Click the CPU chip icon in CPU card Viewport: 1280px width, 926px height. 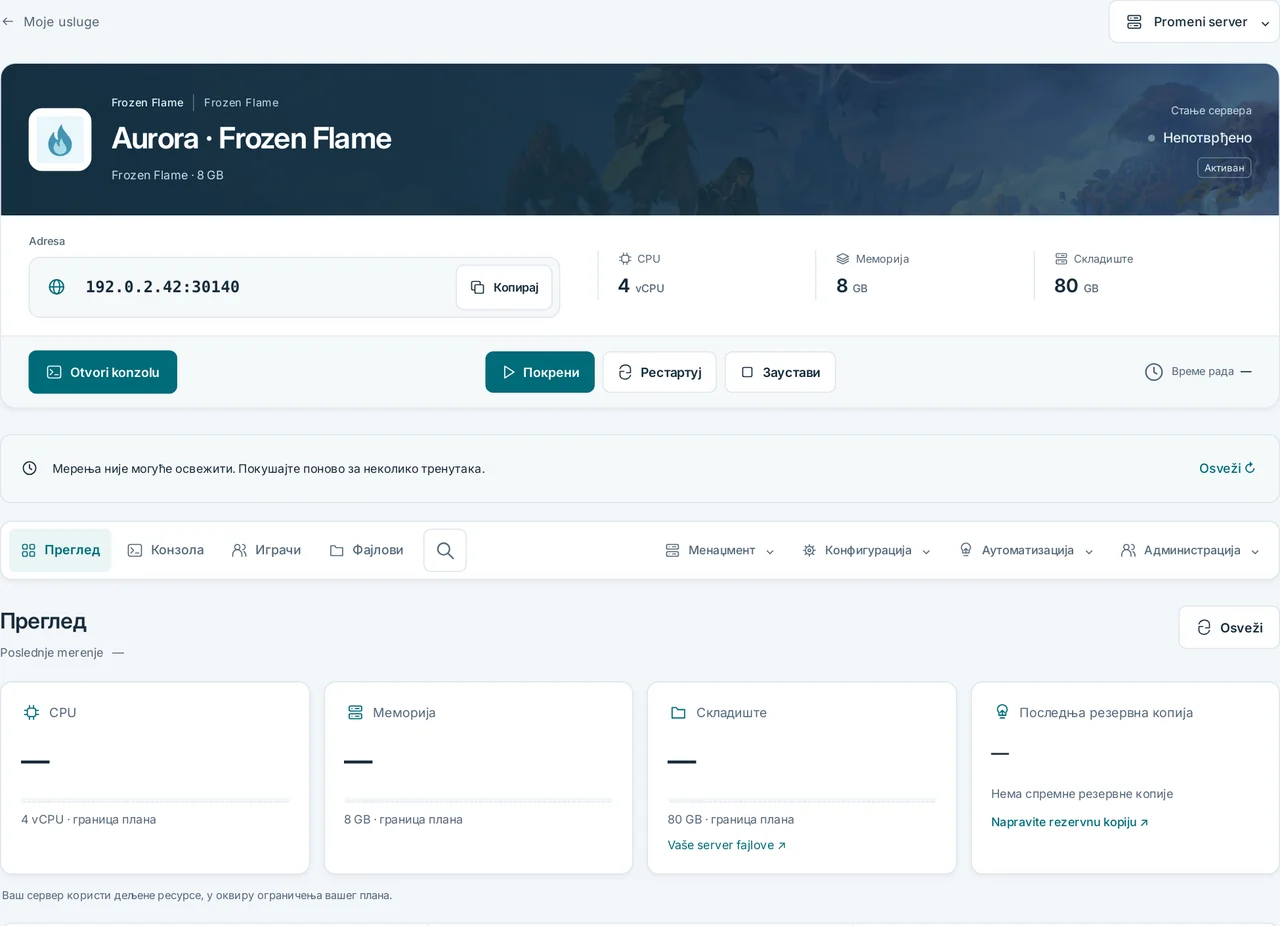point(32,712)
